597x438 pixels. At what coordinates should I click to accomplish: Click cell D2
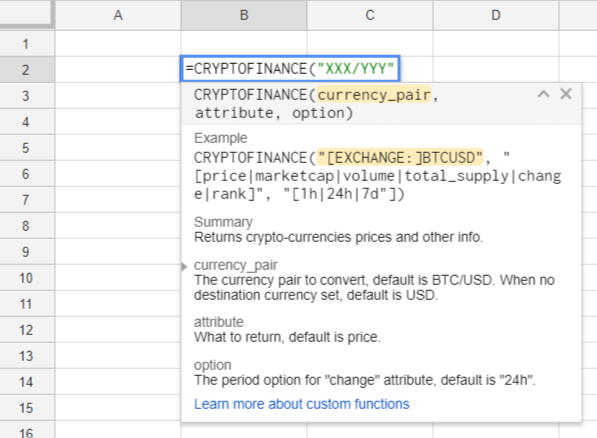496,70
